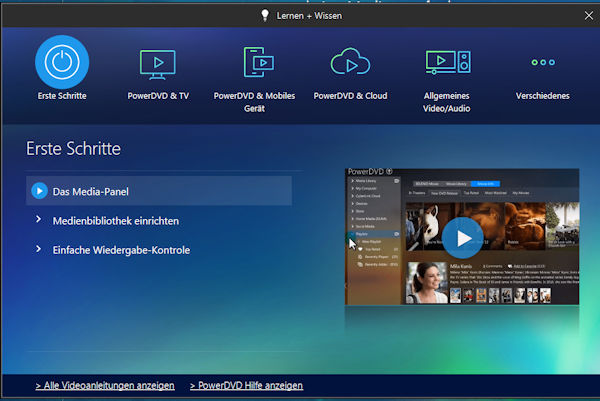Open the Alle Videoanleitungen anzeigen link

[x=105, y=385]
